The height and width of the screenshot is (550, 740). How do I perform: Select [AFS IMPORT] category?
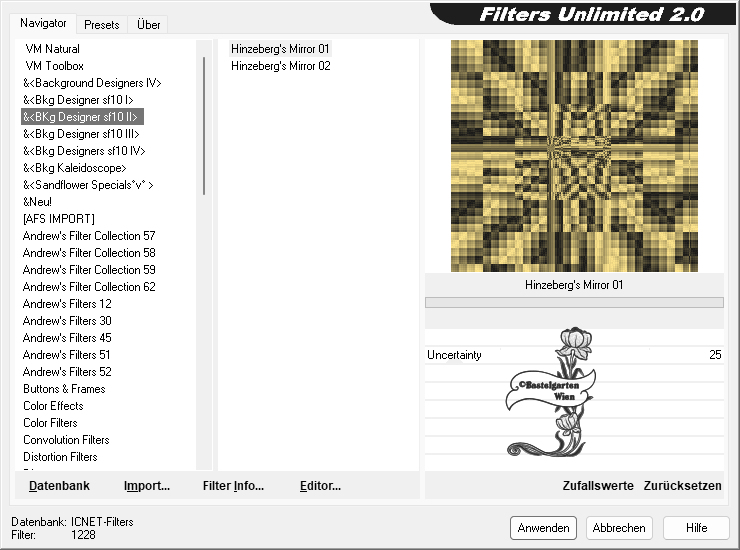[59, 219]
